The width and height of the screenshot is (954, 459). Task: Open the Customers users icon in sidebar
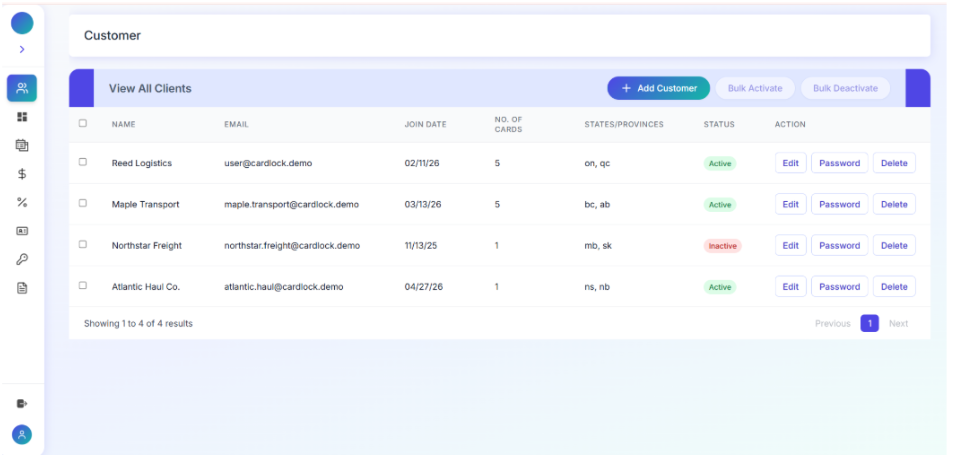click(x=22, y=88)
